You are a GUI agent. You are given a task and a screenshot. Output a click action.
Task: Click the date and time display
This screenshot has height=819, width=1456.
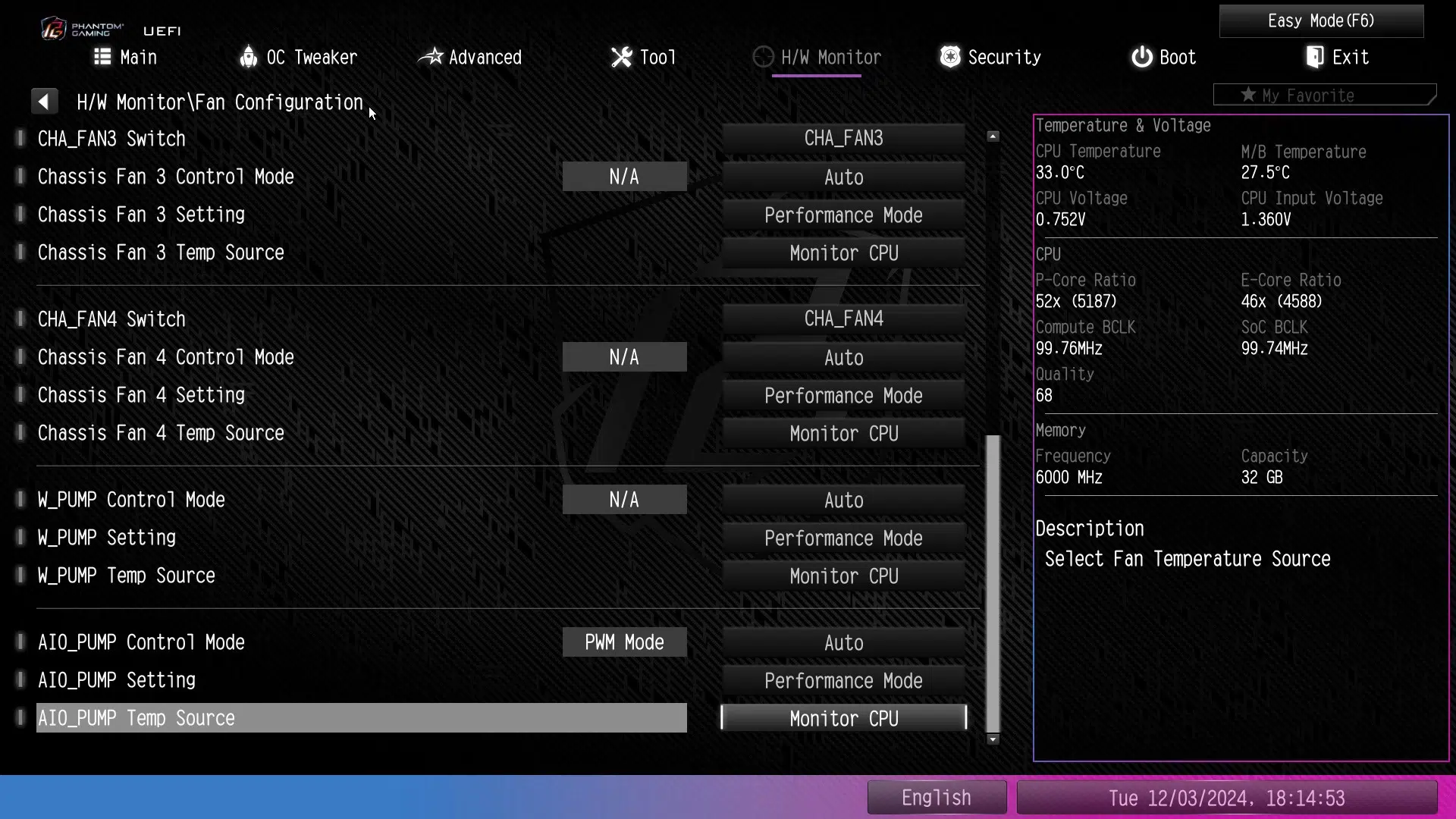[1227, 798]
